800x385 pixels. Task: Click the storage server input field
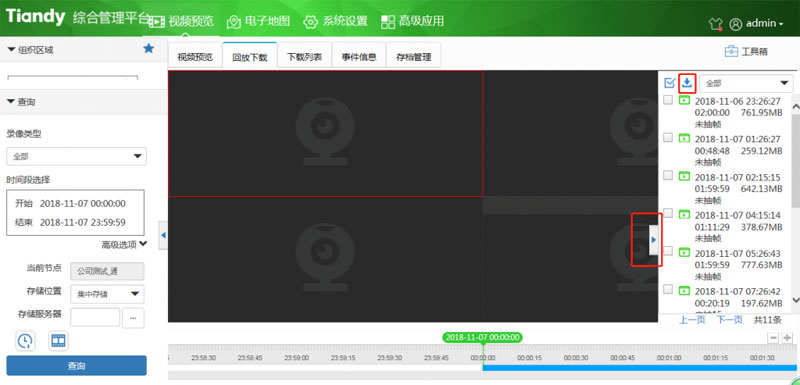pos(95,317)
